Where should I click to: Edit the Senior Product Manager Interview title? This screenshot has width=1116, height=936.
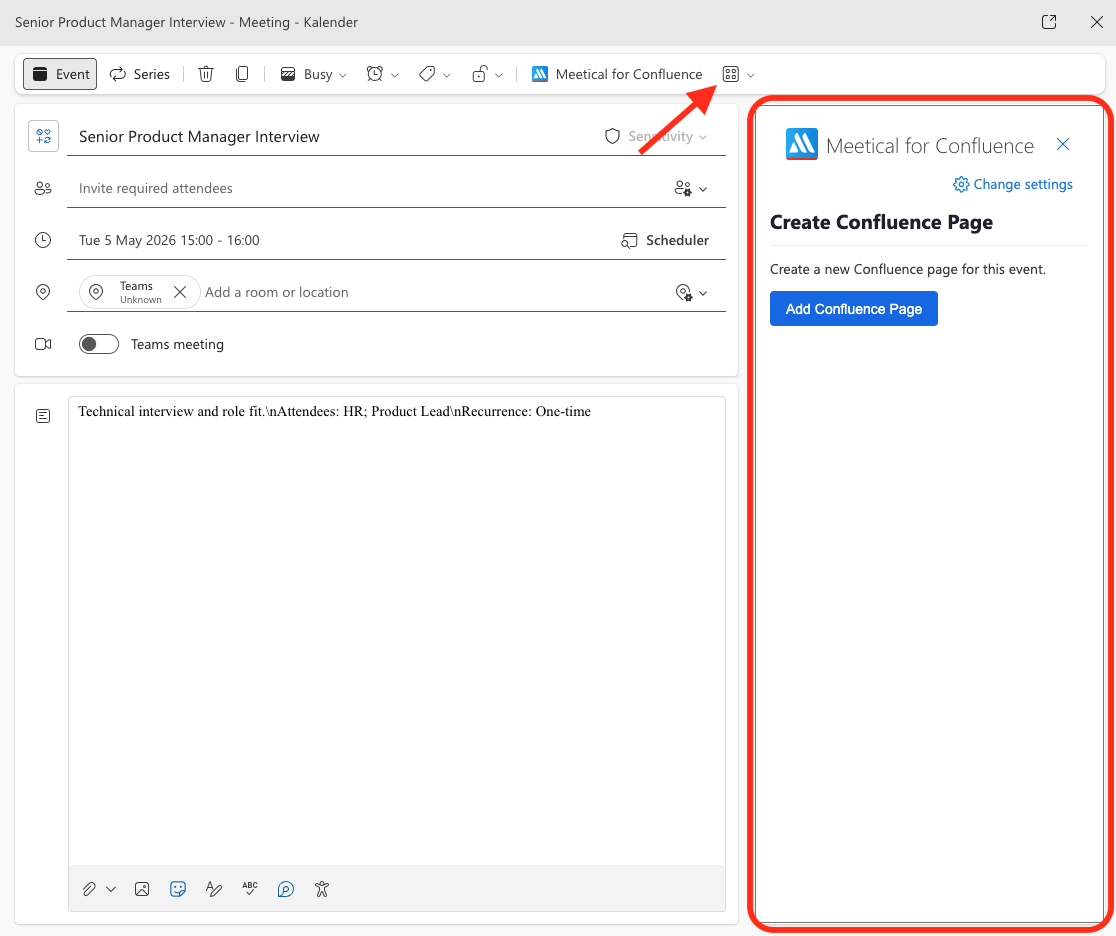(x=199, y=137)
